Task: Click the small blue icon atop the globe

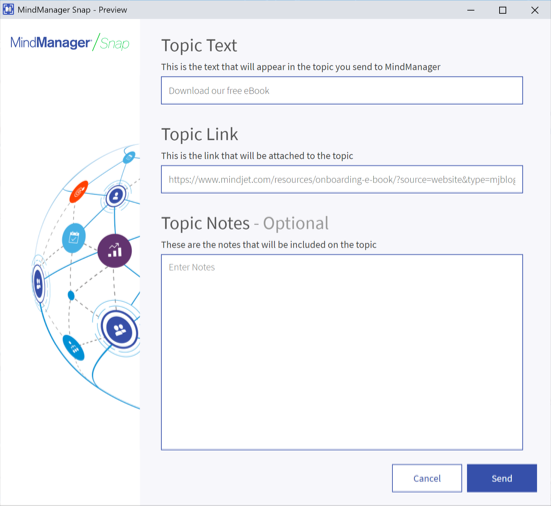Action: (x=129, y=157)
